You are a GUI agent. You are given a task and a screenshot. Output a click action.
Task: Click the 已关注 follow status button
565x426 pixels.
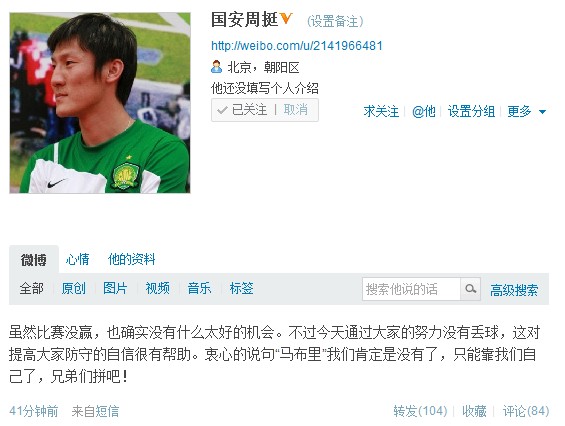coord(249,110)
